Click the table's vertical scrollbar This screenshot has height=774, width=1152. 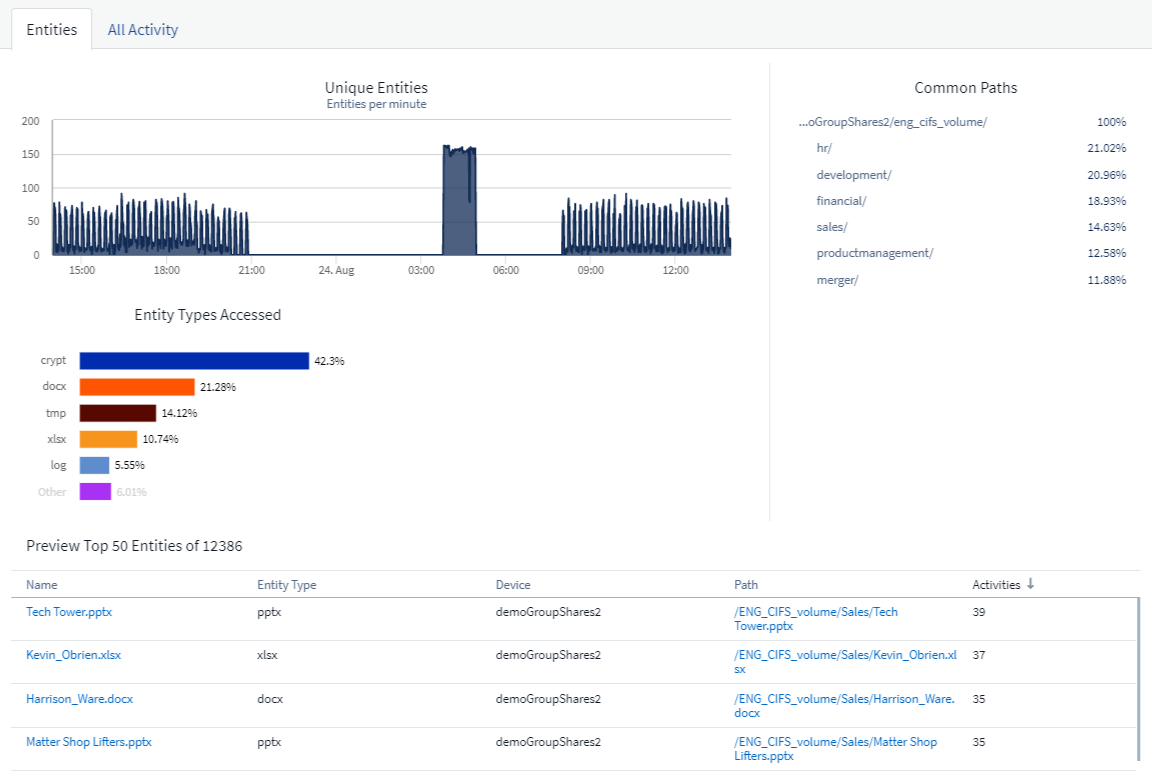point(1138,680)
